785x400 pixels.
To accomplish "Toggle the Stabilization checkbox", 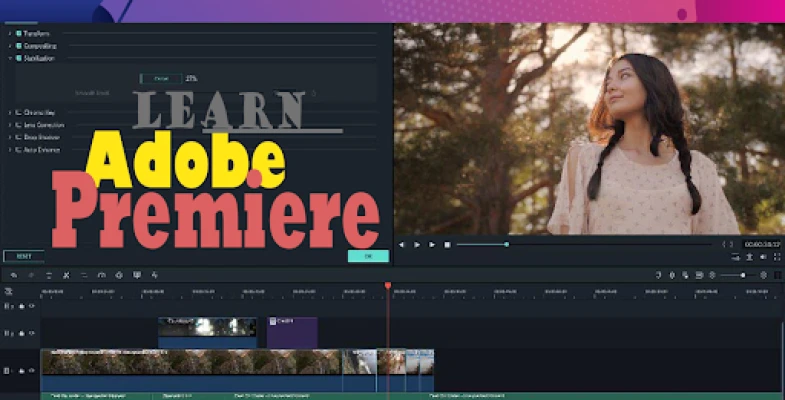I will tap(19, 58).
